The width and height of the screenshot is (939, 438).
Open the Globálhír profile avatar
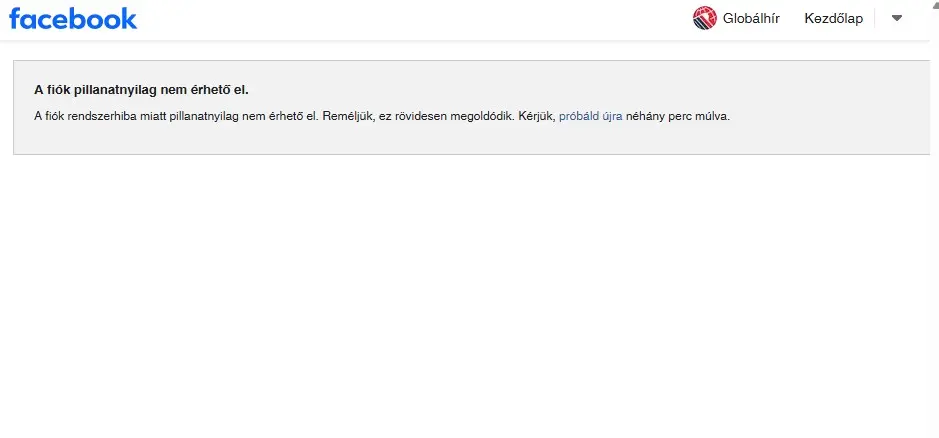(x=704, y=18)
